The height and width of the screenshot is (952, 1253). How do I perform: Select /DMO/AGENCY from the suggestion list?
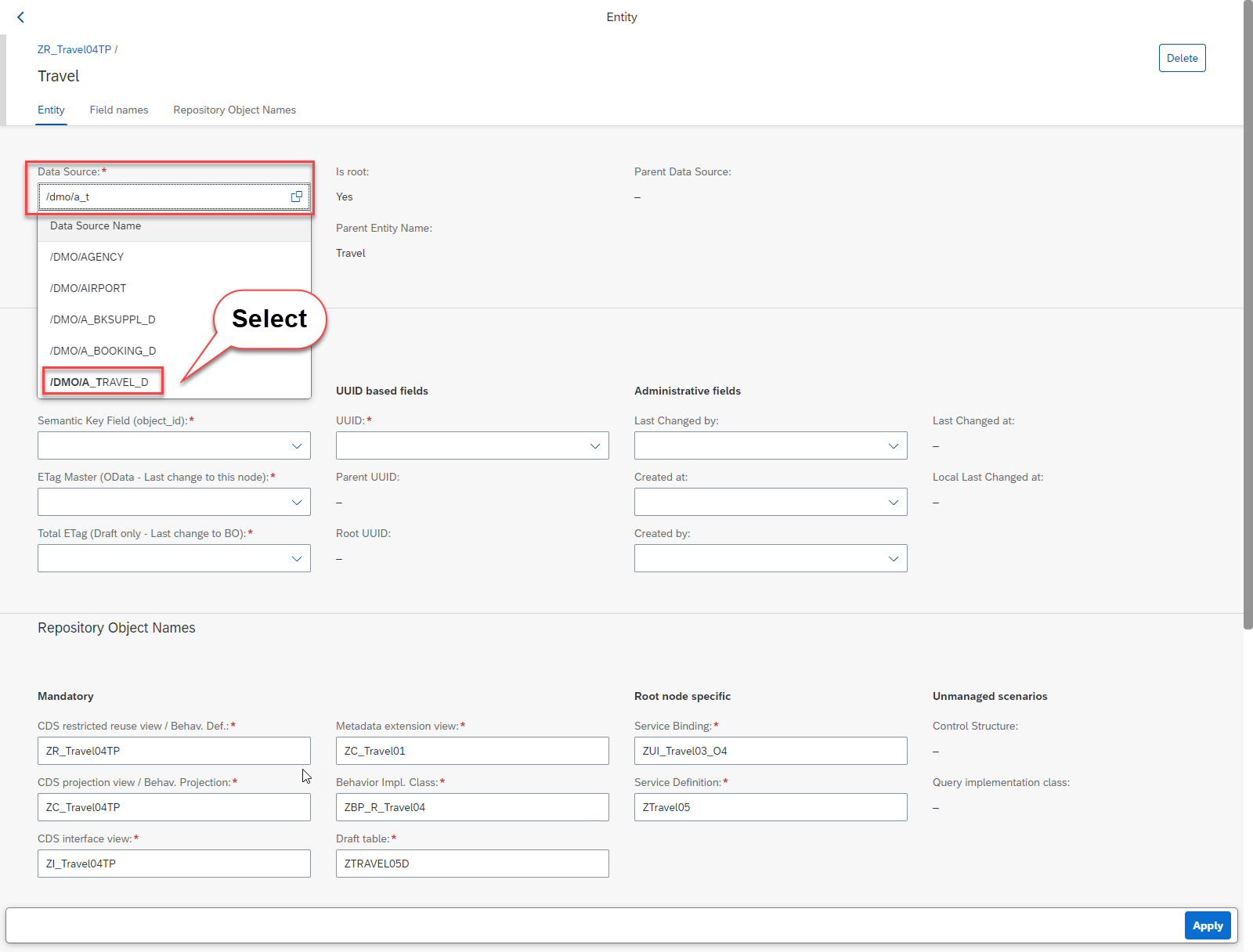(175, 257)
